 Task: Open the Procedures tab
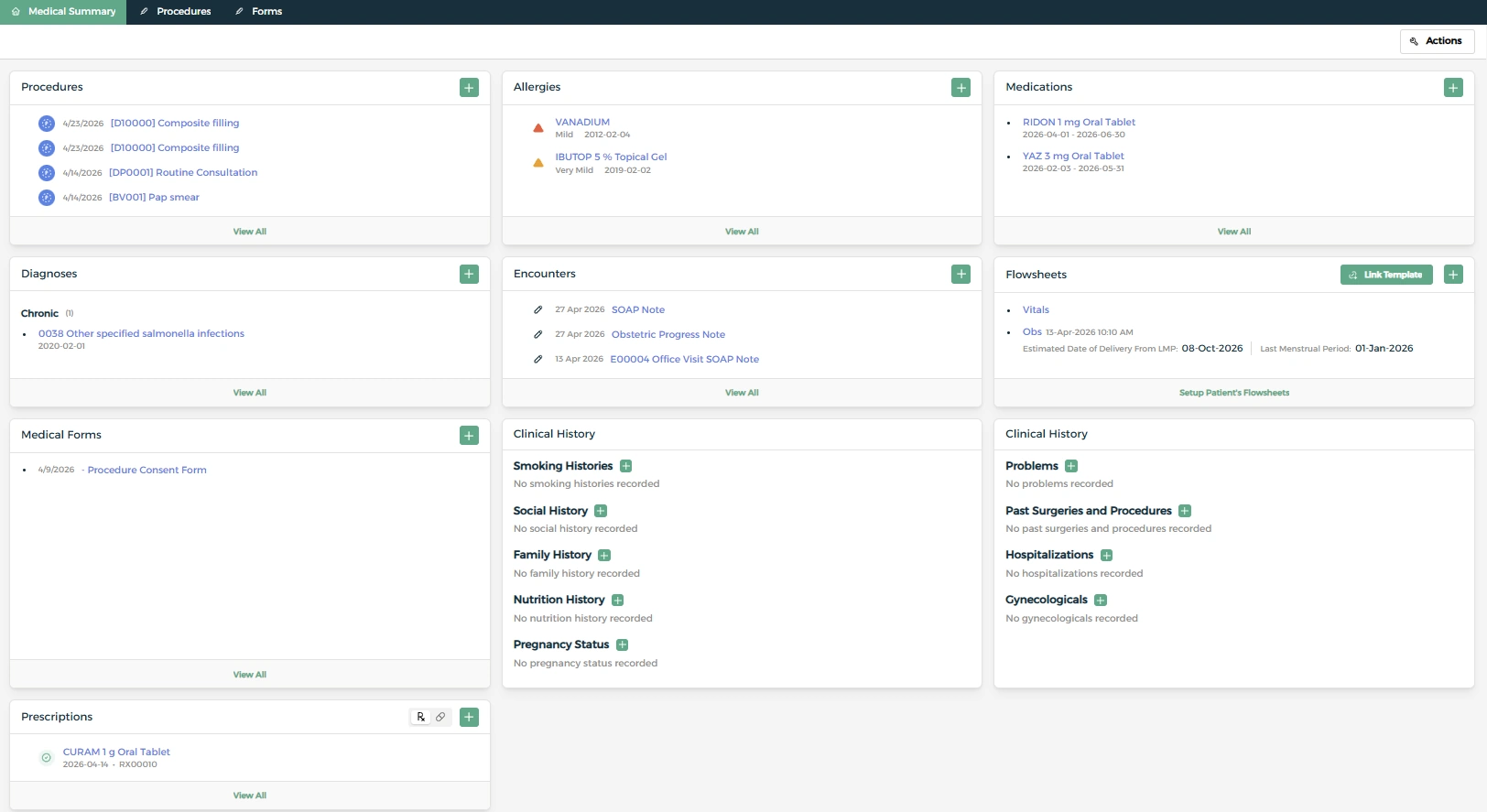pyautogui.click(x=176, y=12)
